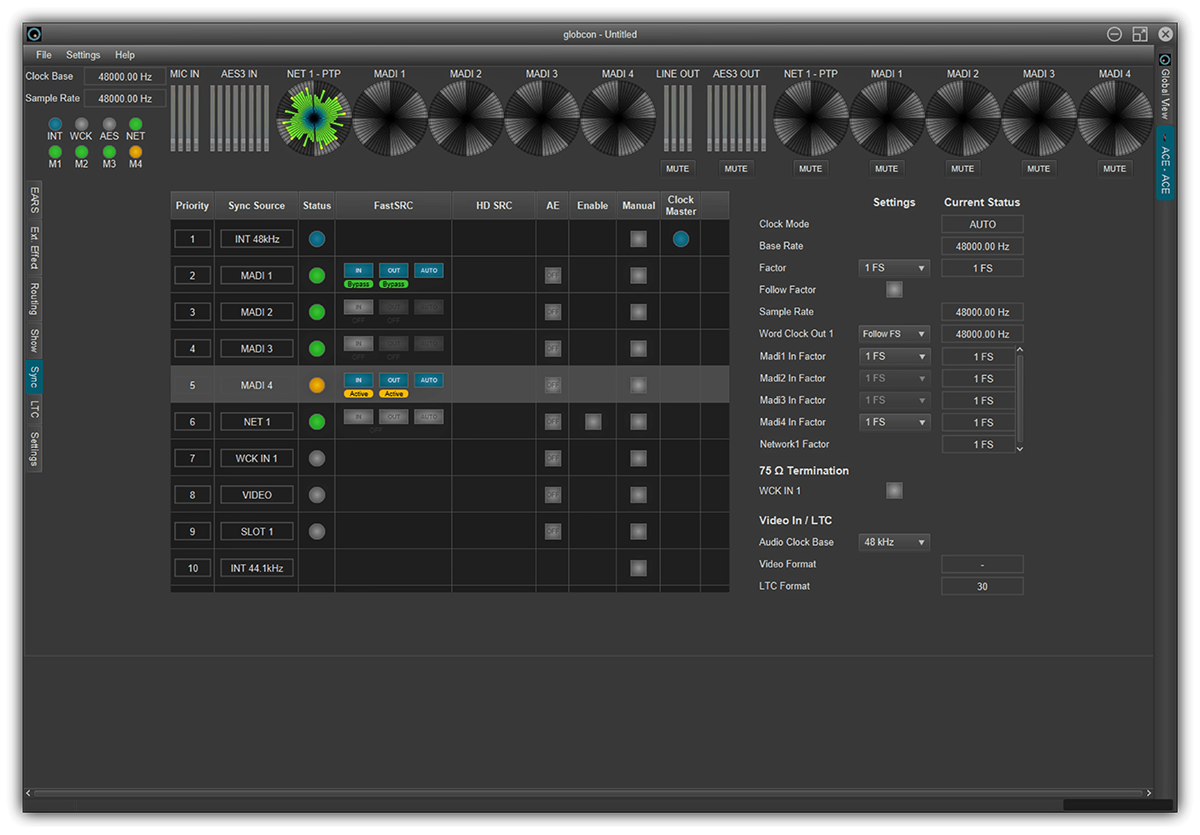
Task: Click the Clock Base value field
Action: click(x=125, y=76)
